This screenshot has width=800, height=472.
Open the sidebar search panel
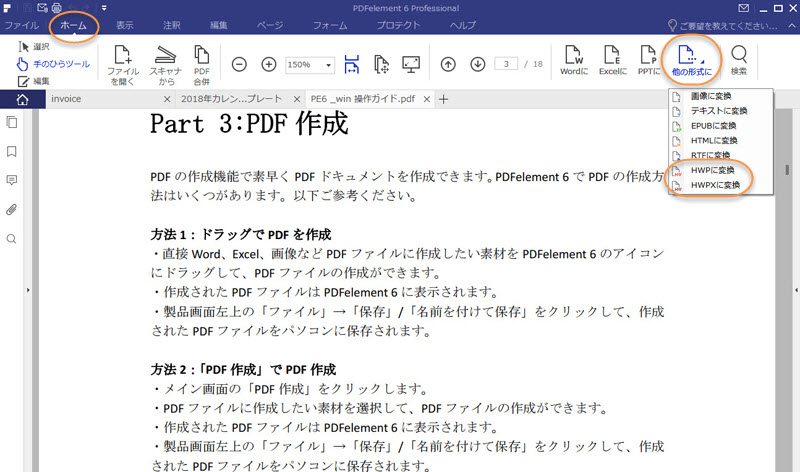pos(11,239)
